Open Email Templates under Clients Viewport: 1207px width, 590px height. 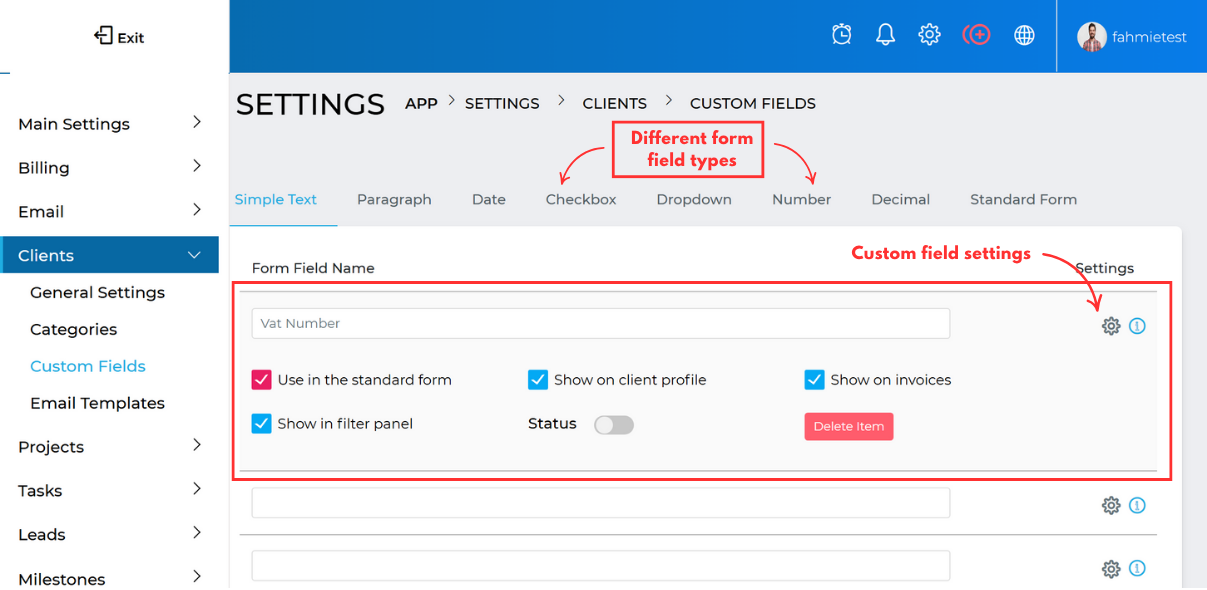[x=97, y=403]
